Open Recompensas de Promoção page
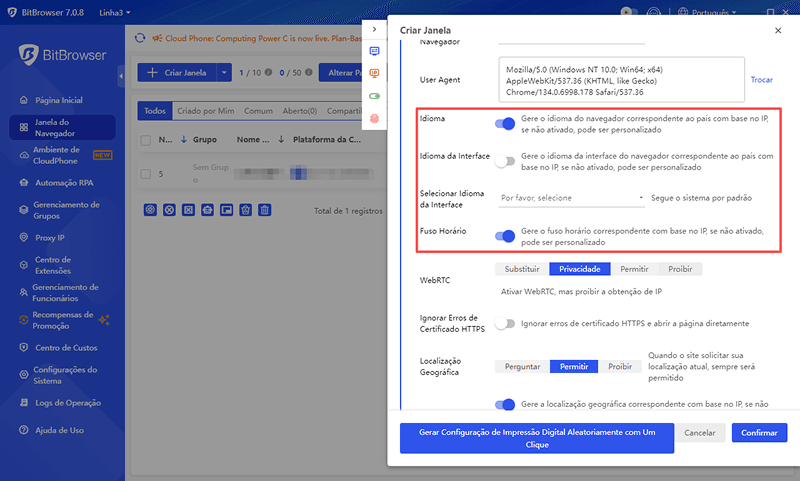800x481 pixels. (62, 320)
